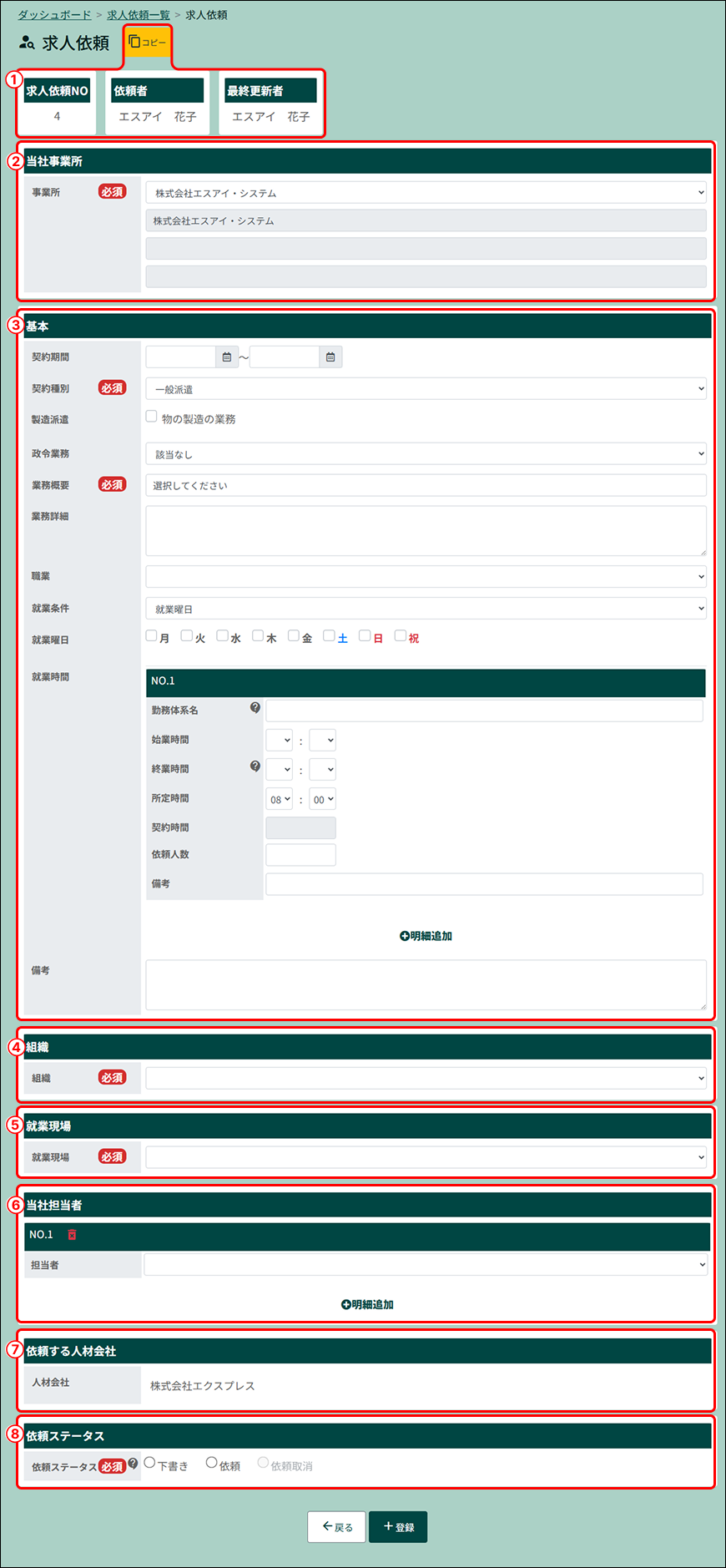Click 明細追加 under 当社担当者
The height and width of the screenshot is (1568, 726).
point(367,1304)
